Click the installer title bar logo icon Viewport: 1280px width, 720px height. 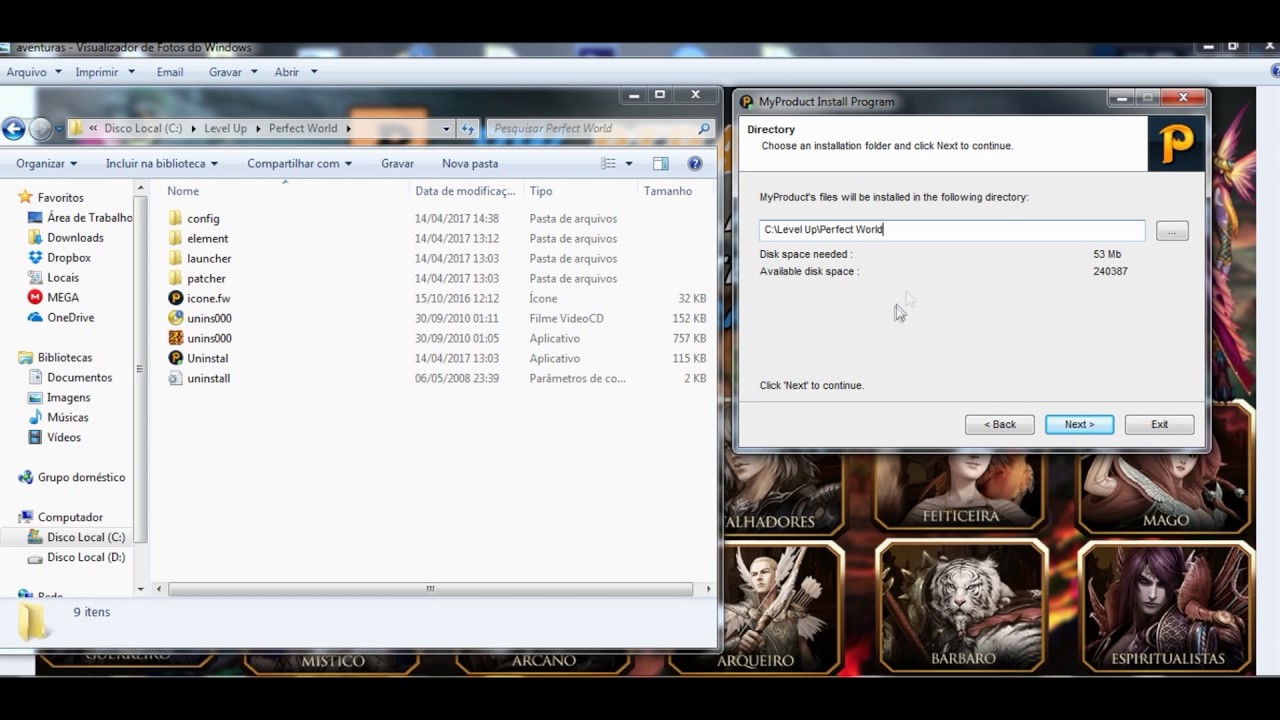pyautogui.click(x=746, y=101)
